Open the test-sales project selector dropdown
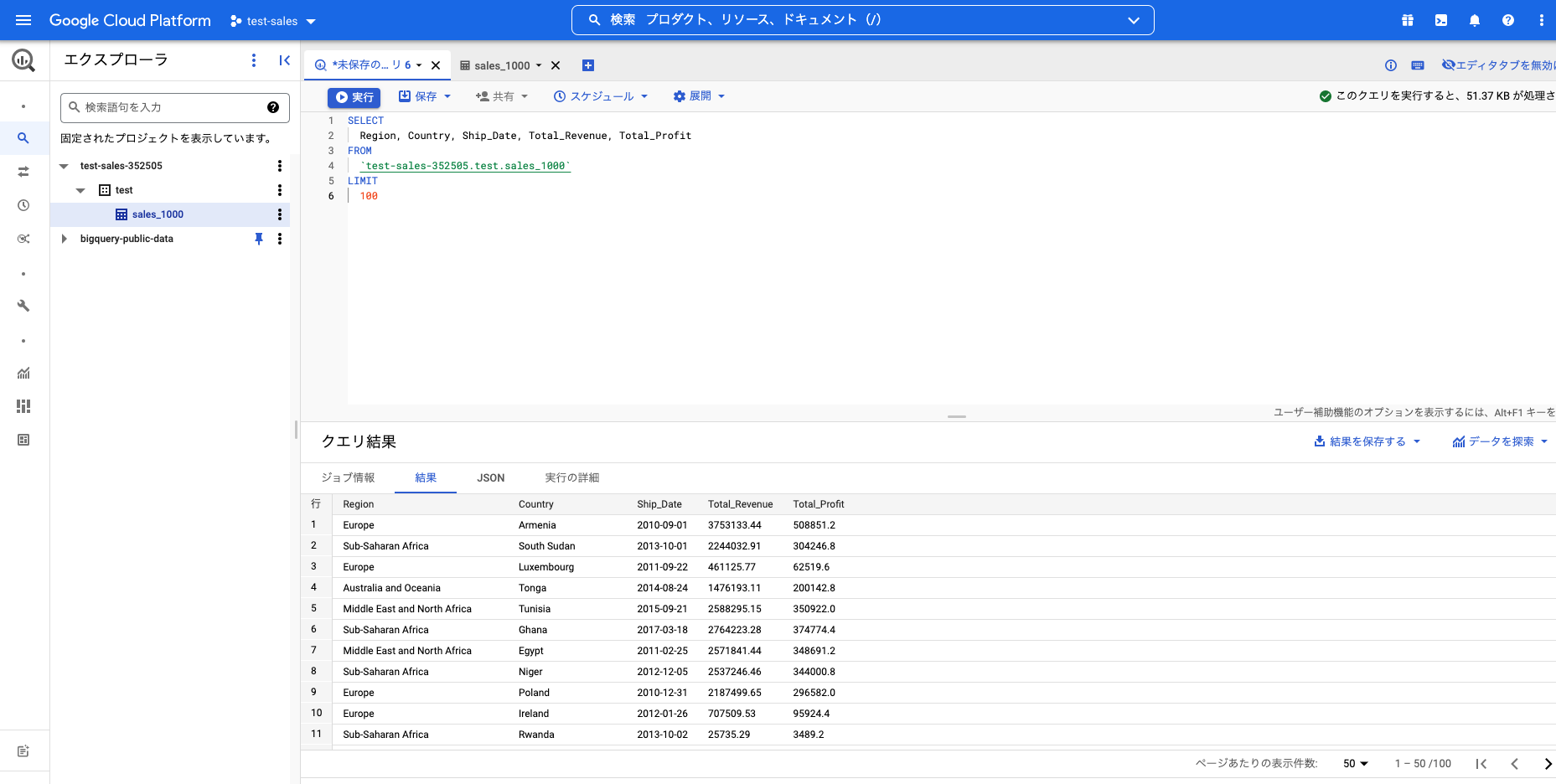This screenshot has width=1556, height=784. point(273,21)
